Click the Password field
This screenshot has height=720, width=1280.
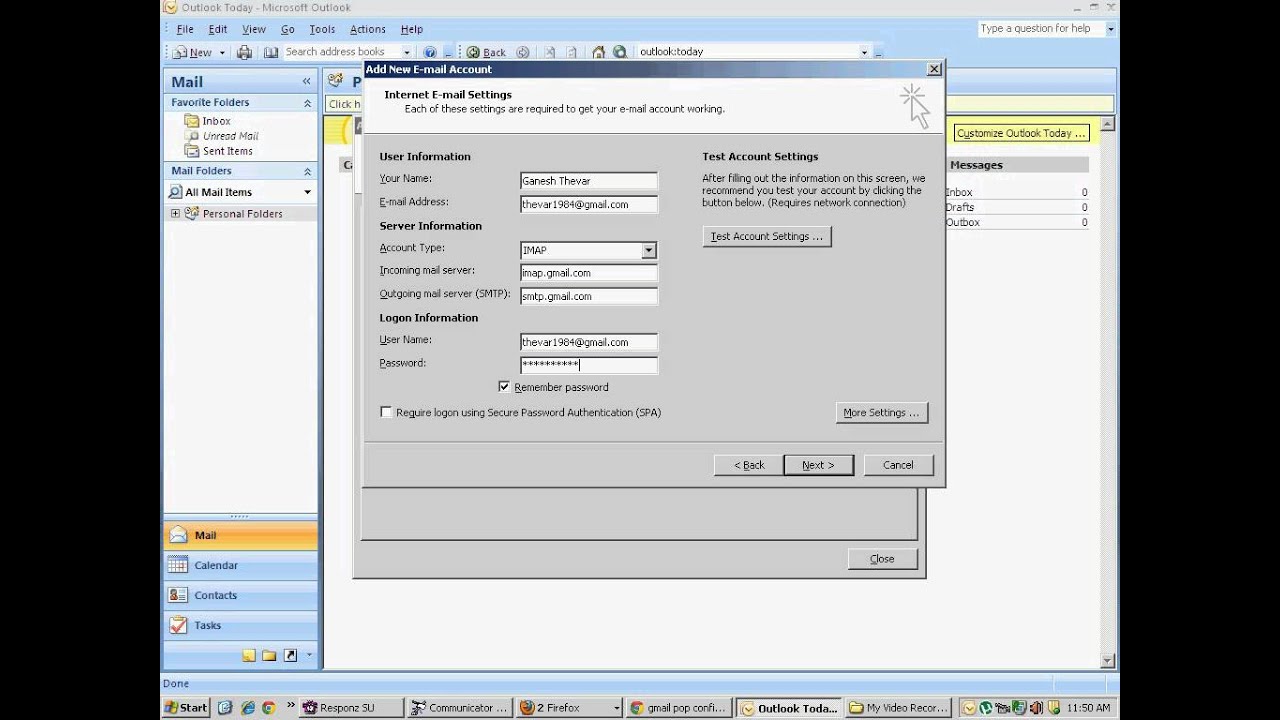coord(589,365)
